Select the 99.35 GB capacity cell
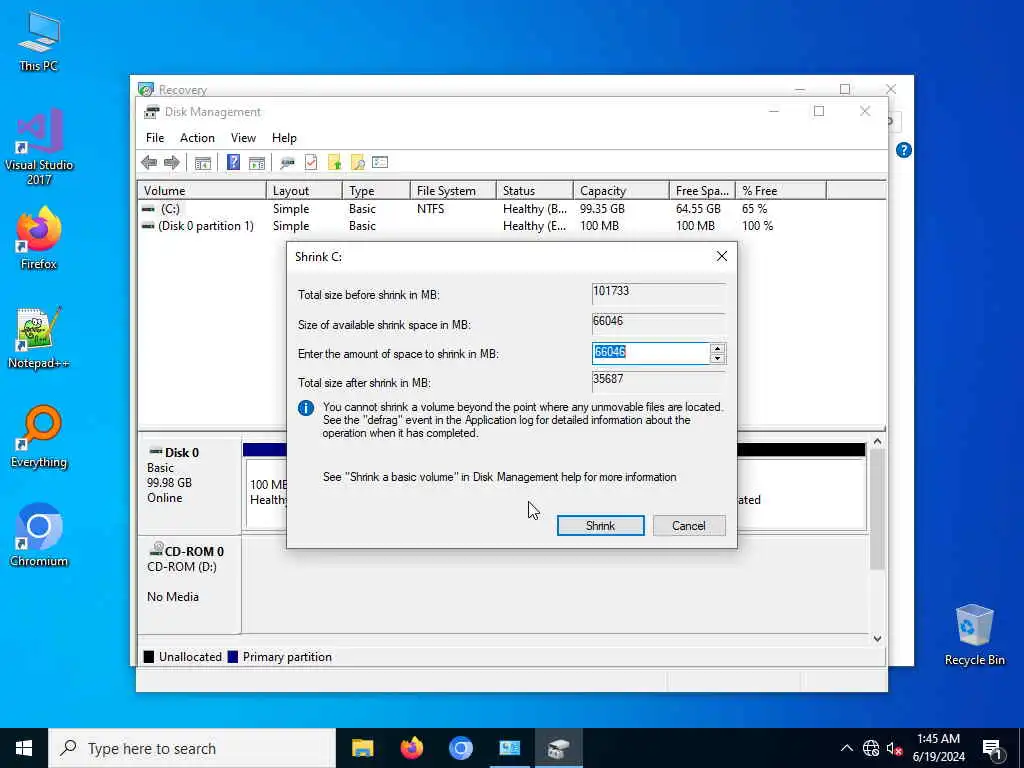 pyautogui.click(x=602, y=209)
